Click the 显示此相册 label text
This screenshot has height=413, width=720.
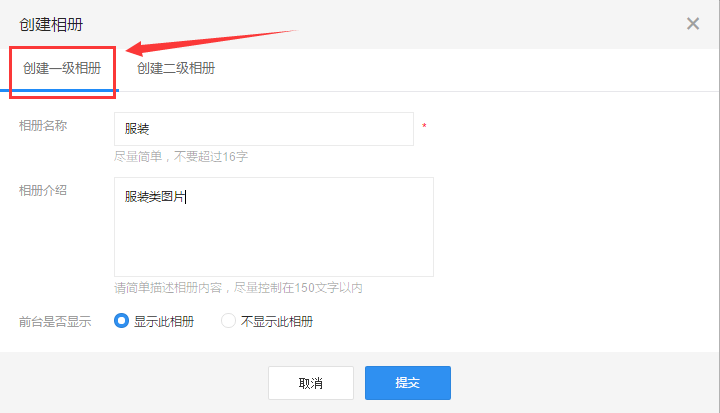(164, 322)
